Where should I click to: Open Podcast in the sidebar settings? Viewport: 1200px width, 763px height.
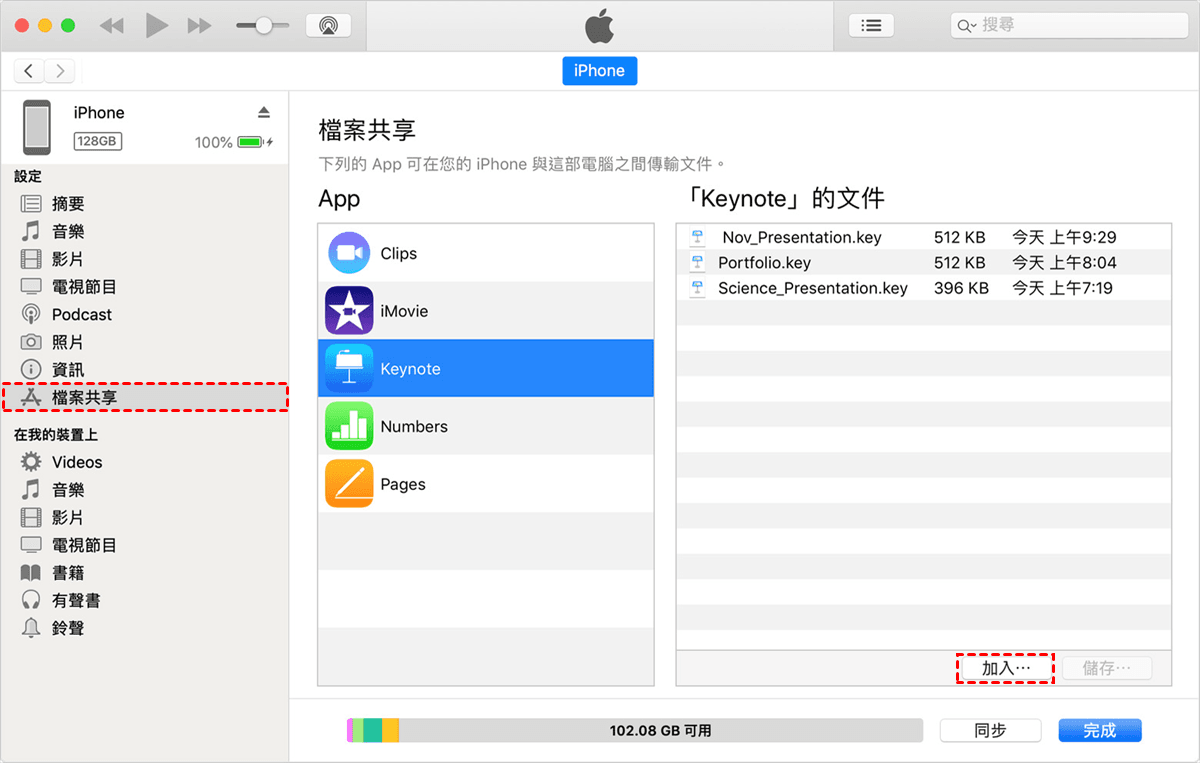tap(81, 314)
